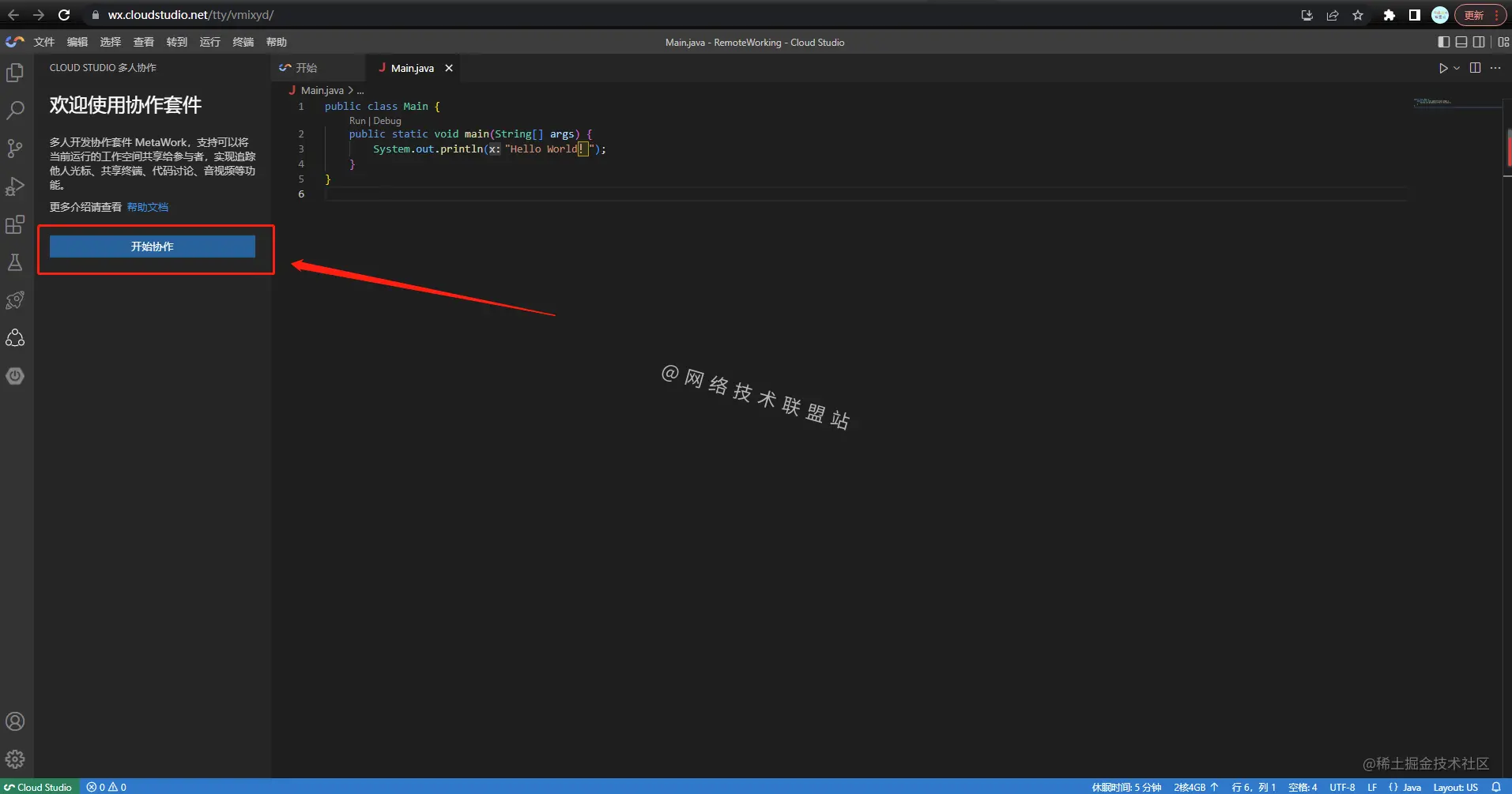Click the Debug code lens above main
The image size is (1512, 794).
click(387, 121)
